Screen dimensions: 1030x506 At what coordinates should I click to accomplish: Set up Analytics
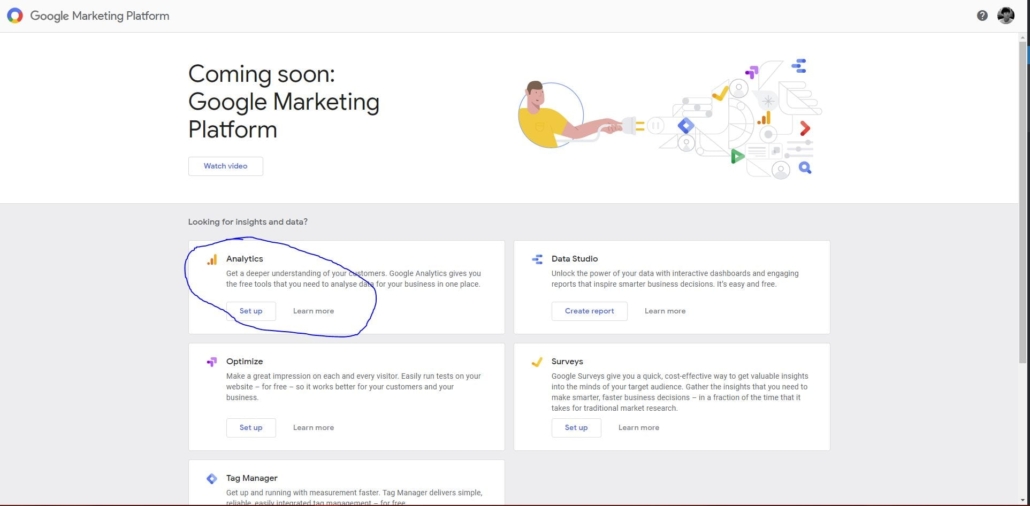tap(251, 311)
